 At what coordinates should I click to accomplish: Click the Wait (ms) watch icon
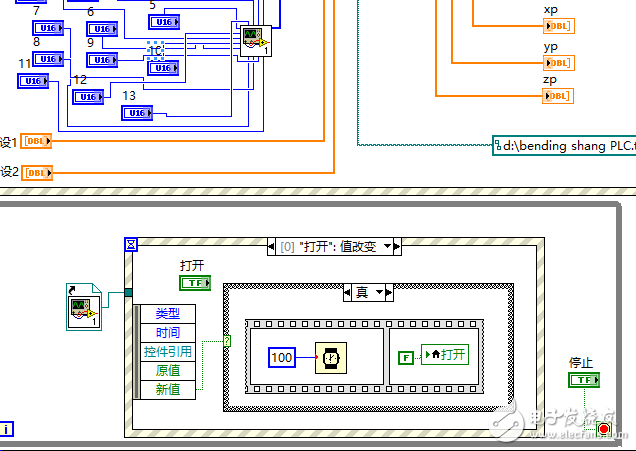click(331, 358)
